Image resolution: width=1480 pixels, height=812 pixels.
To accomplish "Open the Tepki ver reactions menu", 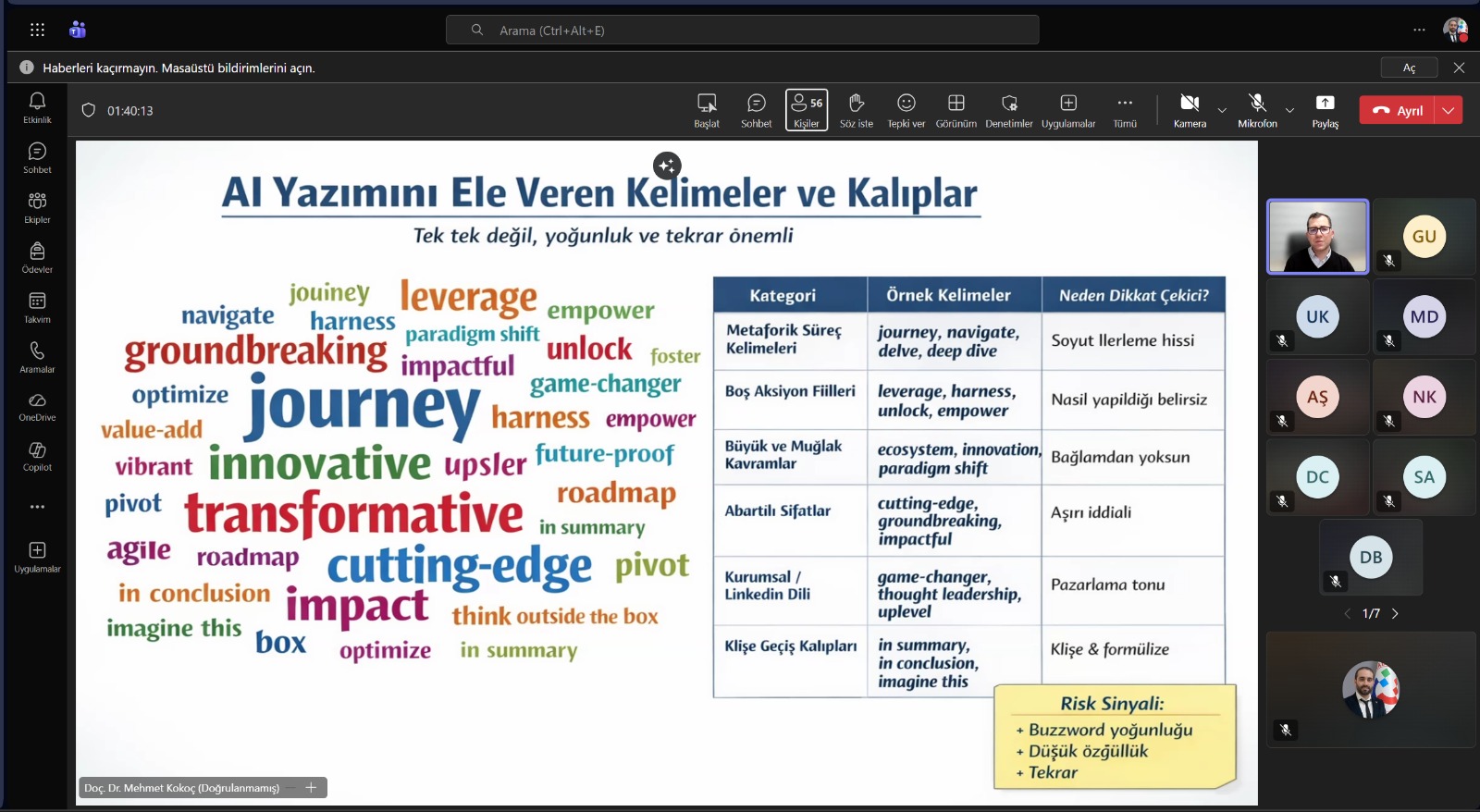I will [906, 110].
